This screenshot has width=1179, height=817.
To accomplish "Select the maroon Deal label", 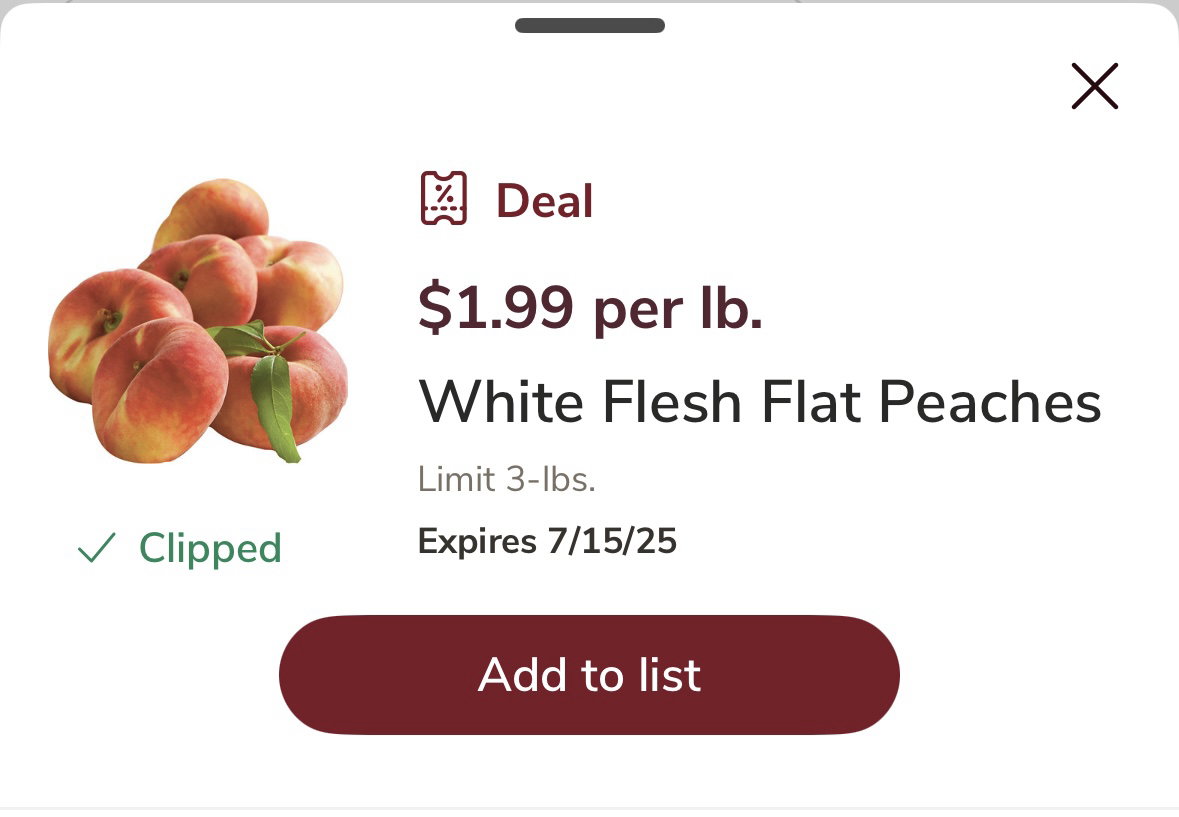I will (544, 200).
